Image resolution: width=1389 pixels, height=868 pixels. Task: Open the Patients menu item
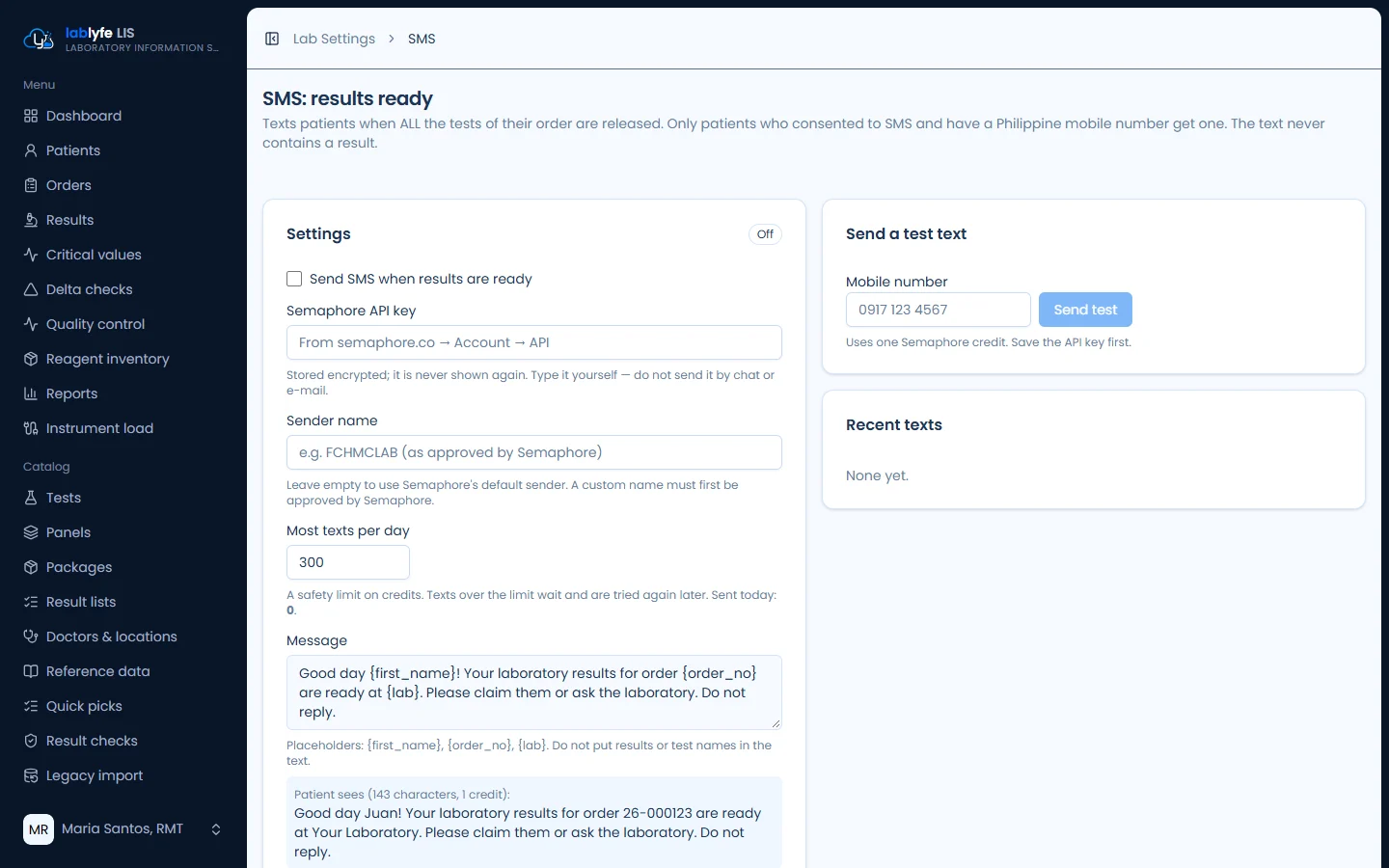click(123, 150)
